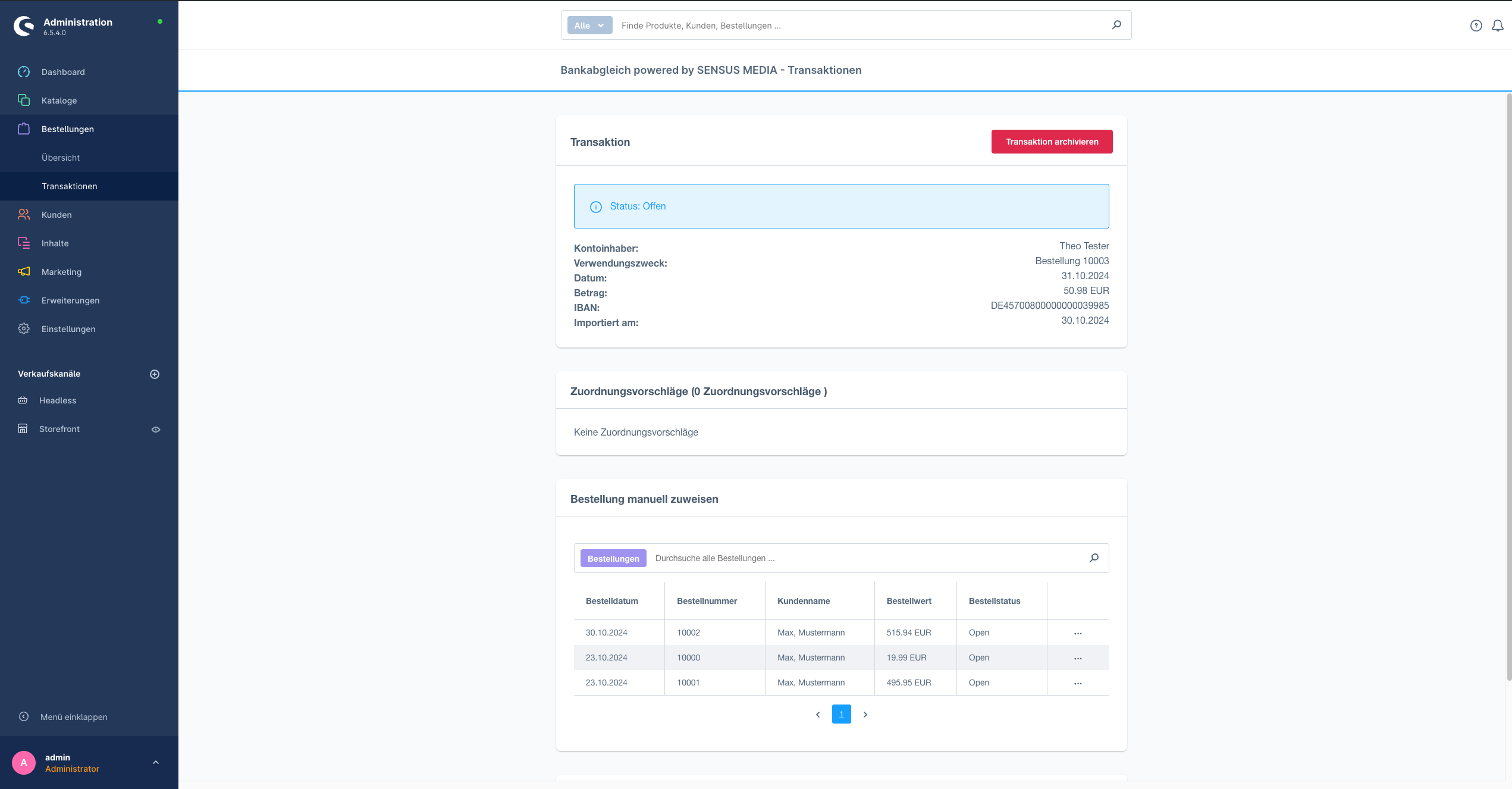Screen dimensions: 1512x789
Task: Open Transaktionen under Bestellungen menu
Action: pos(69,185)
